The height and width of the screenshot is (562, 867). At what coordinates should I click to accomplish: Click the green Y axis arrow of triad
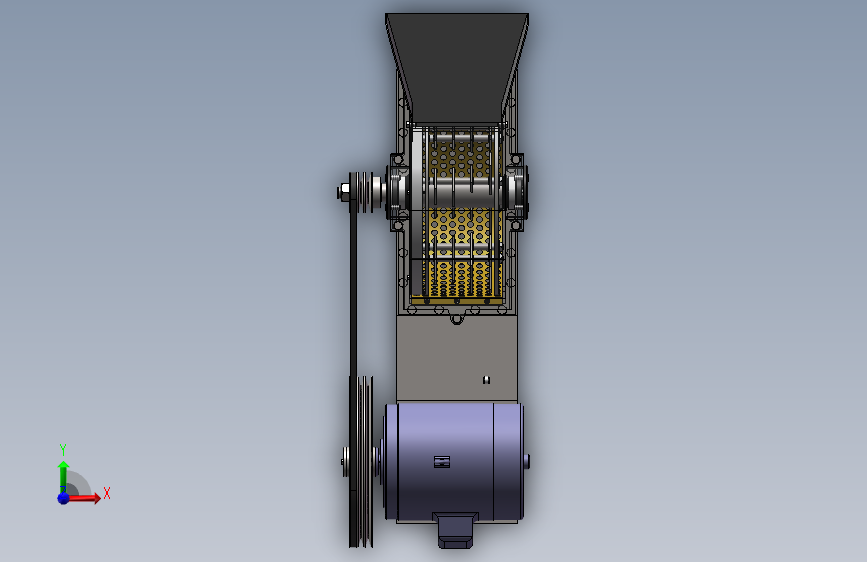[x=64, y=477]
